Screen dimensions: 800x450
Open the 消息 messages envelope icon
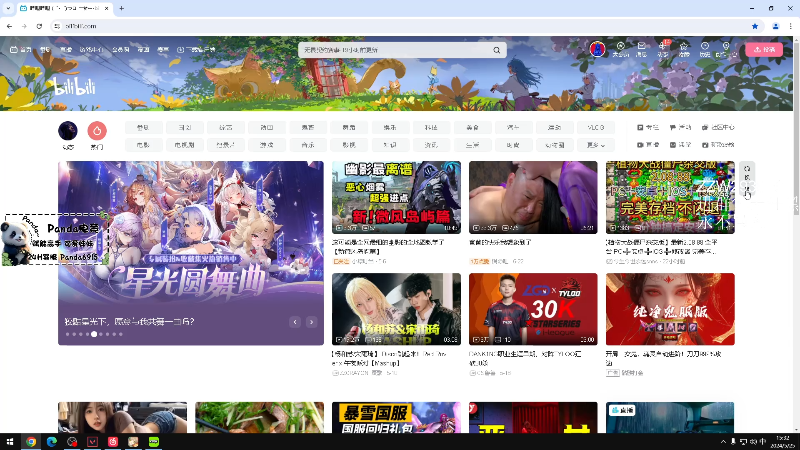pos(641,49)
